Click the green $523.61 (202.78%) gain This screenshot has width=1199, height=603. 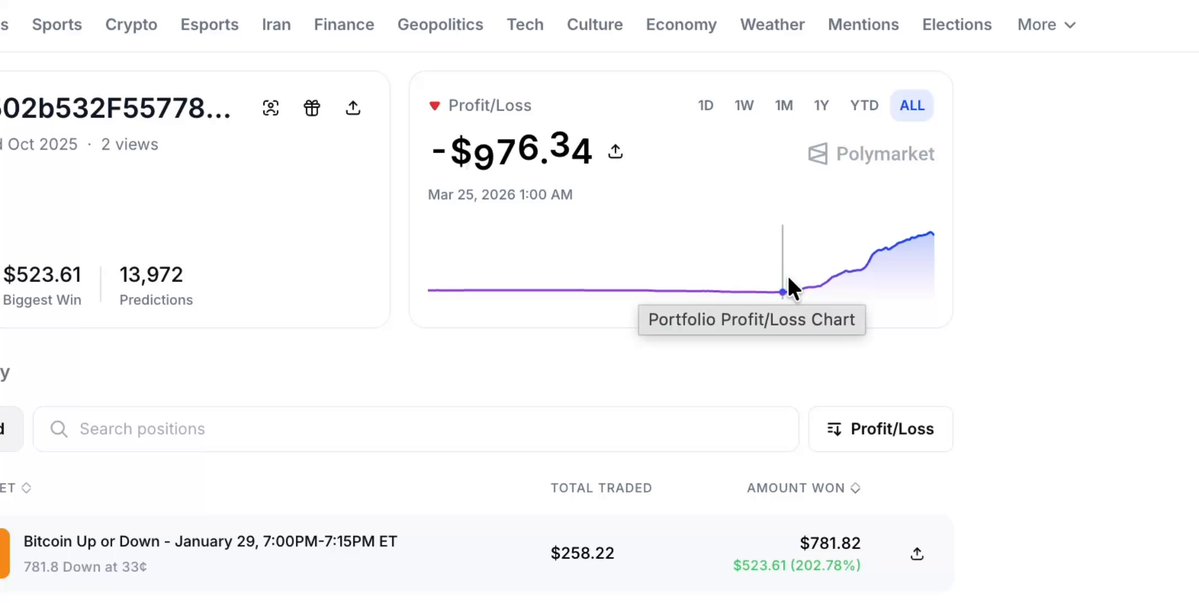797,566
